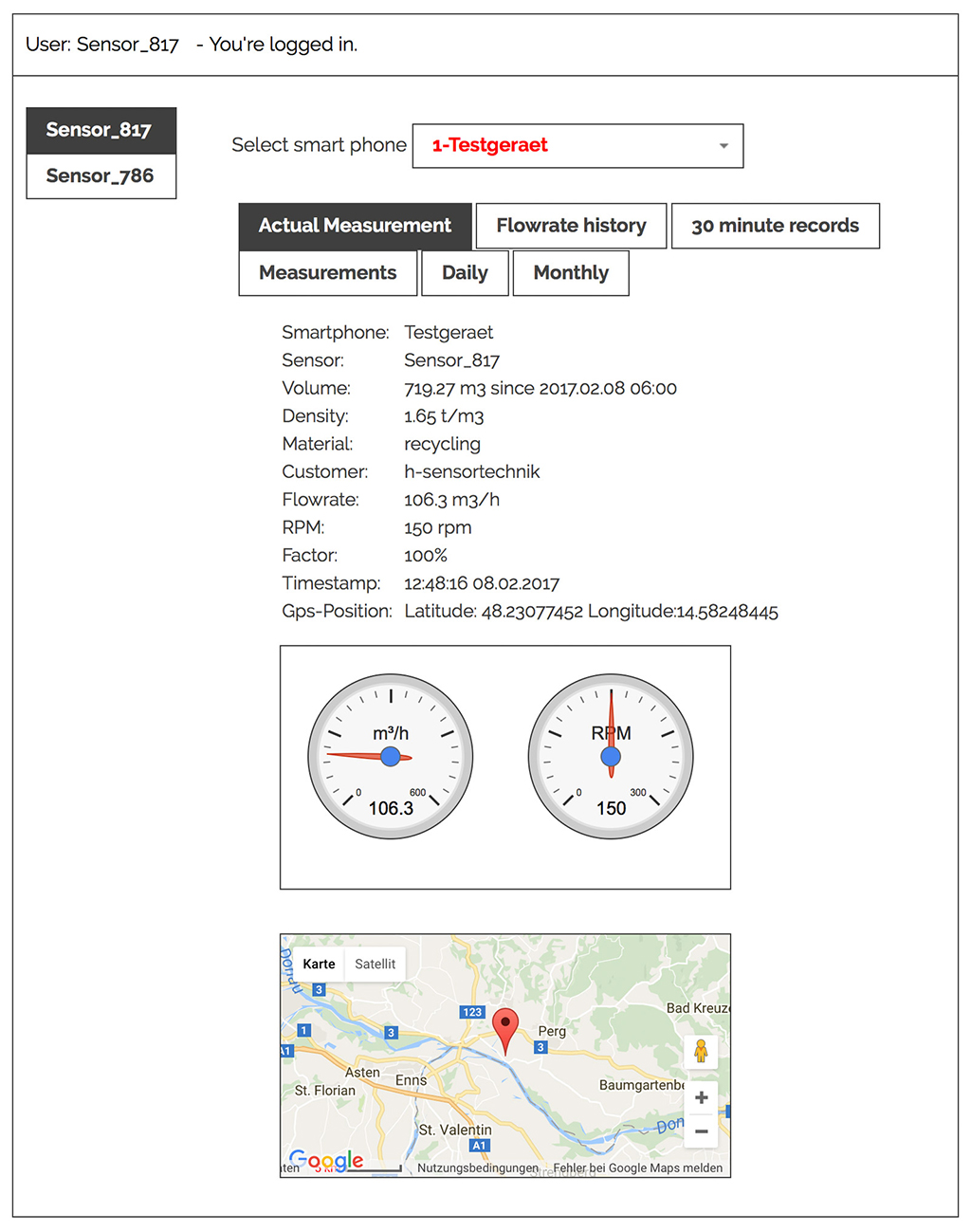
Task: Open Nutzungsbedingungen link on map
Action: [477, 1168]
